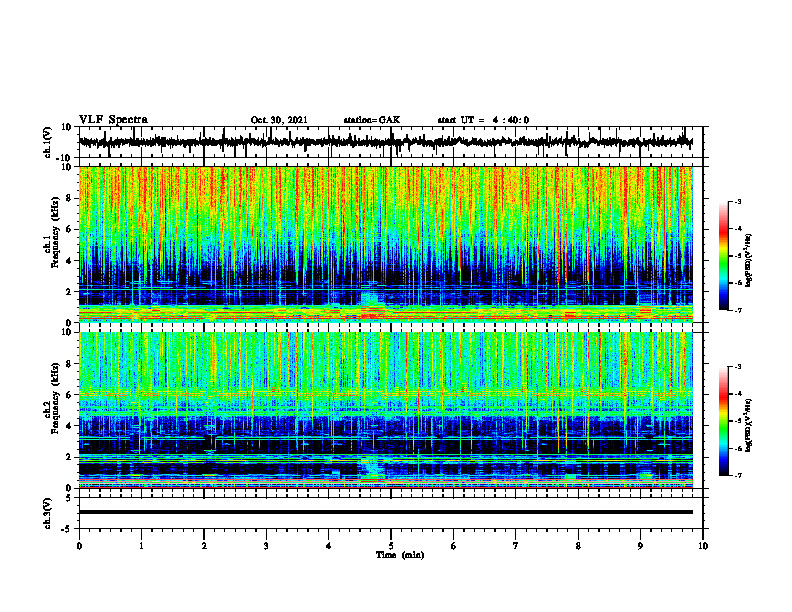
Task: Click the ch.2 spectrogram panel
Action: [x=385, y=410]
